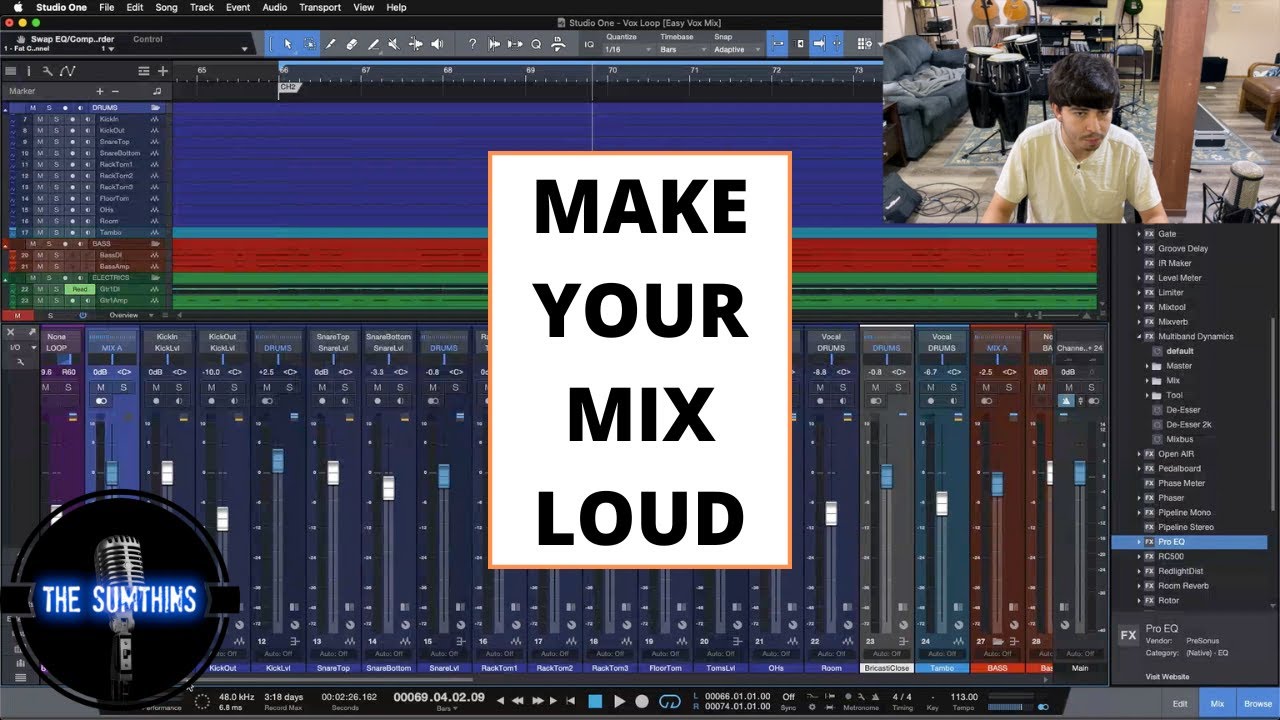
Task: Click the Visit Website link
Action: coord(1168,676)
